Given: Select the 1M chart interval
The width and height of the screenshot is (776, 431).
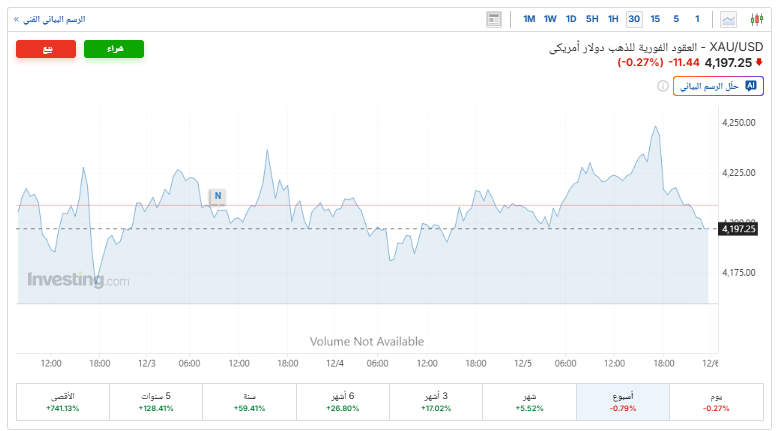Looking at the screenshot, I should [x=529, y=19].
